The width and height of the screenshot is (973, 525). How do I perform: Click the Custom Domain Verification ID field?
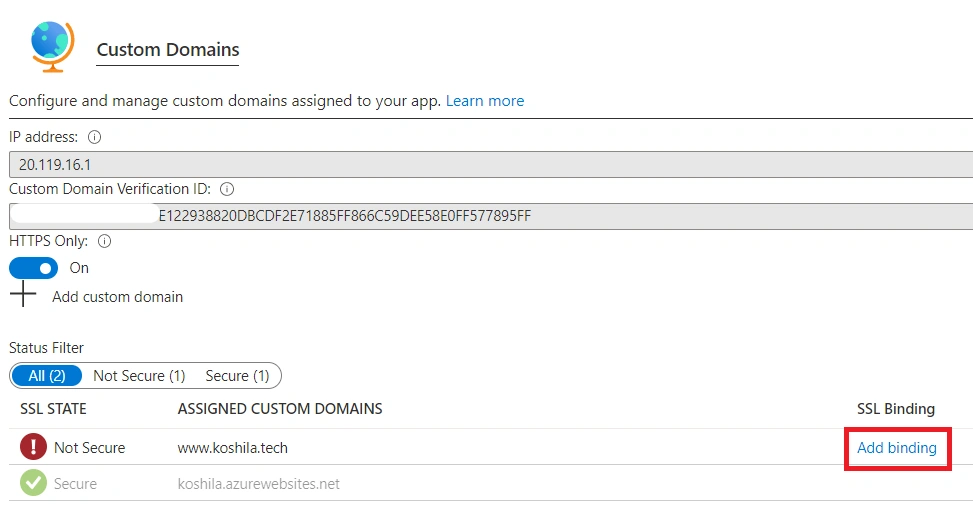point(491,216)
